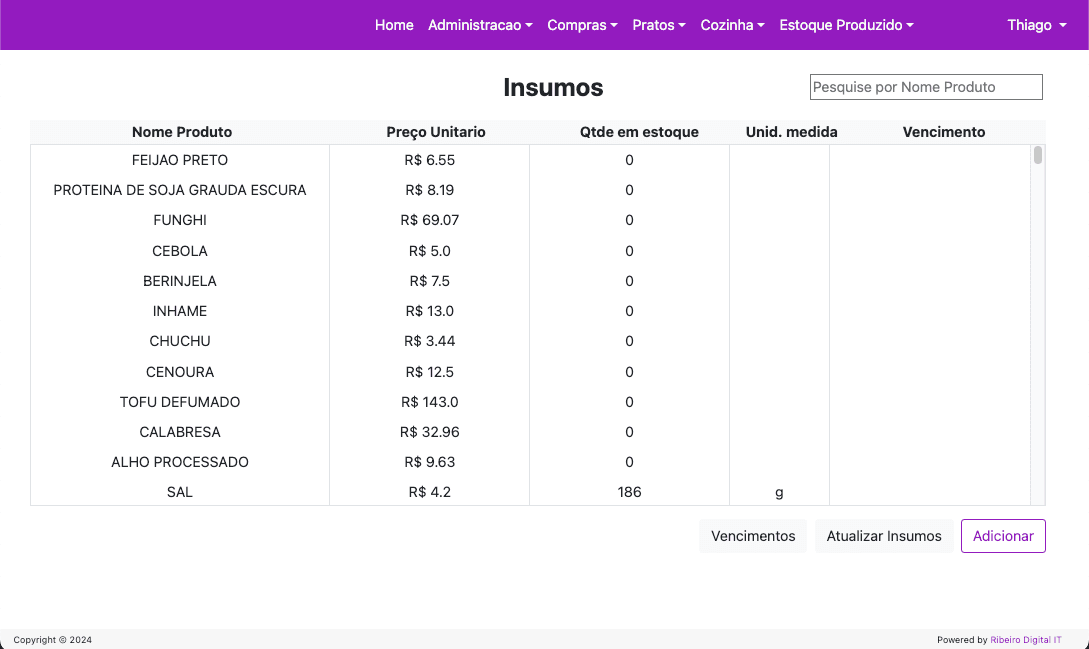Open the Estoque Produzido dropdown
The image size is (1089, 649).
point(846,25)
